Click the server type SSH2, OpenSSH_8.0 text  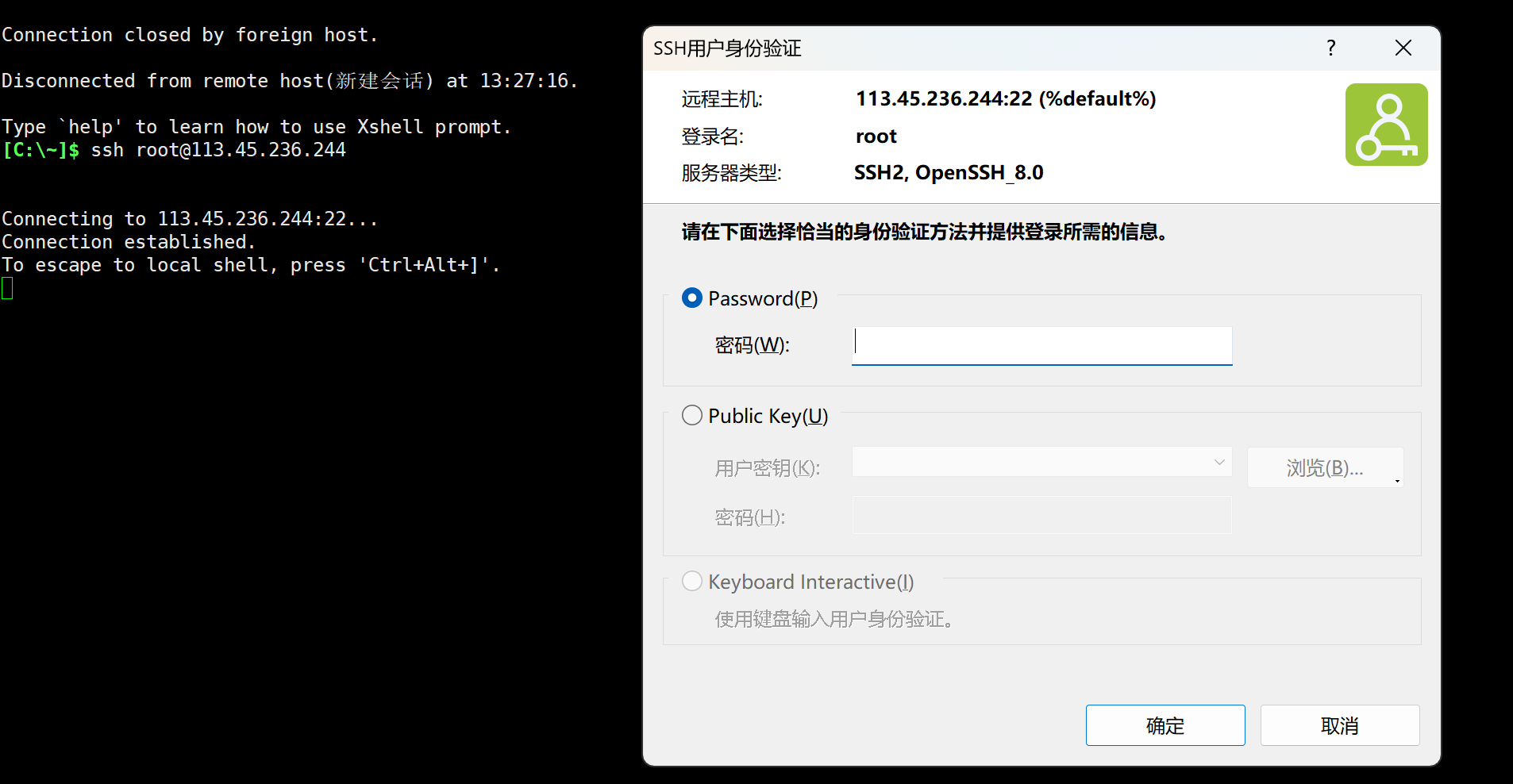949,173
